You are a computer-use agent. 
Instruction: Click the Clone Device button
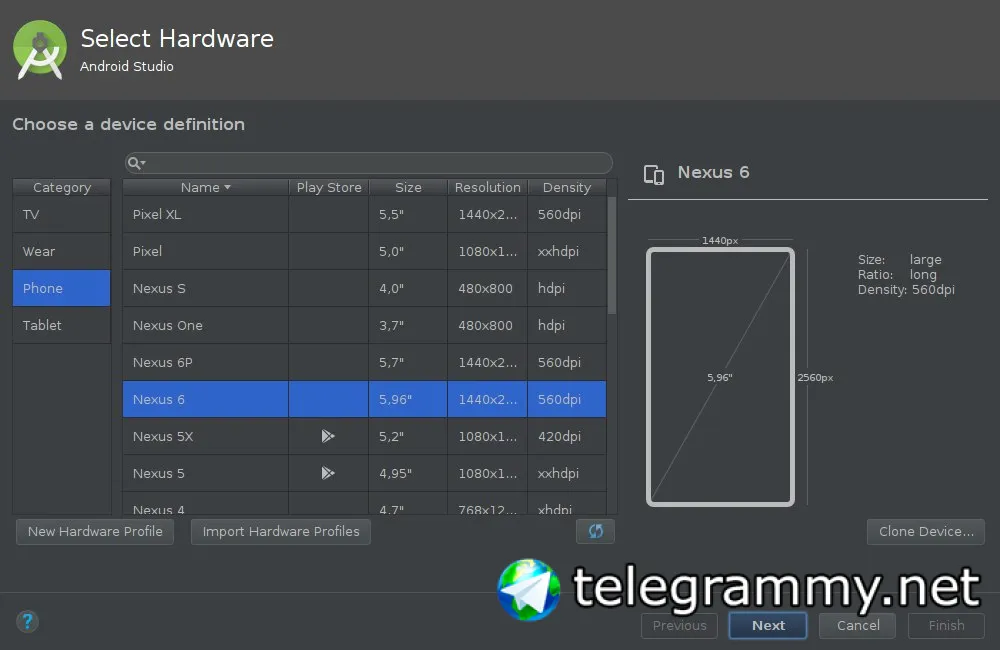click(x=926, y=531)
